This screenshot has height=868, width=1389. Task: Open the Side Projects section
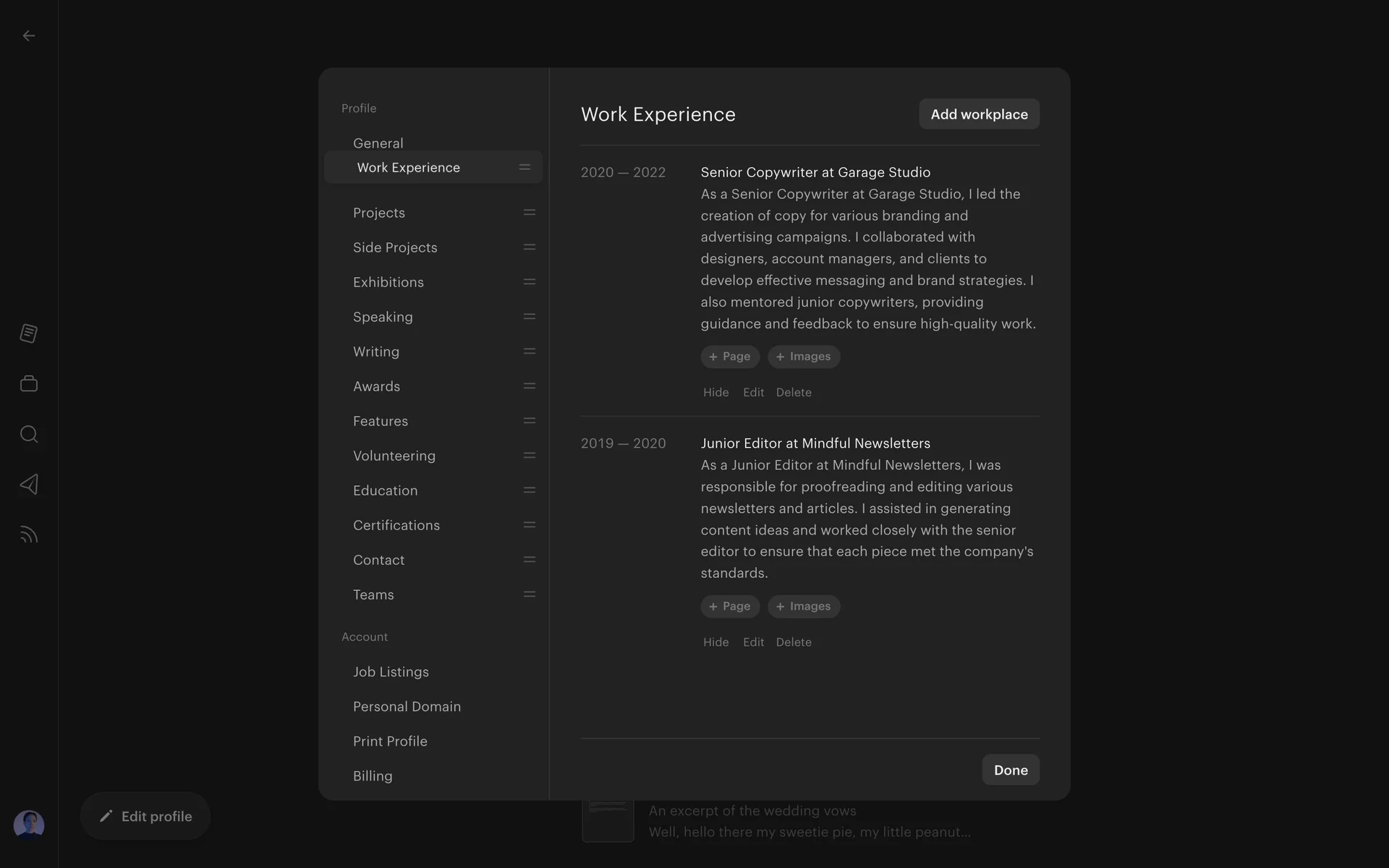click(395, 247)
